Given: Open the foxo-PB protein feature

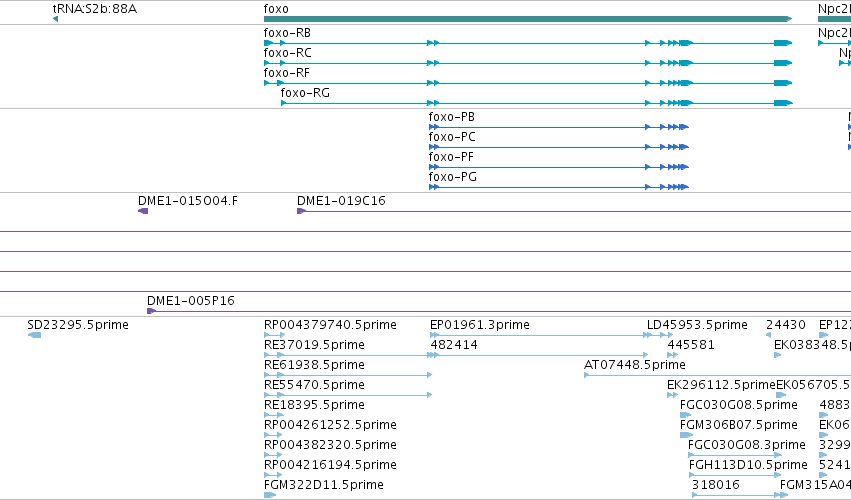Looking at the screenshot, I should [x=558, y=127].
